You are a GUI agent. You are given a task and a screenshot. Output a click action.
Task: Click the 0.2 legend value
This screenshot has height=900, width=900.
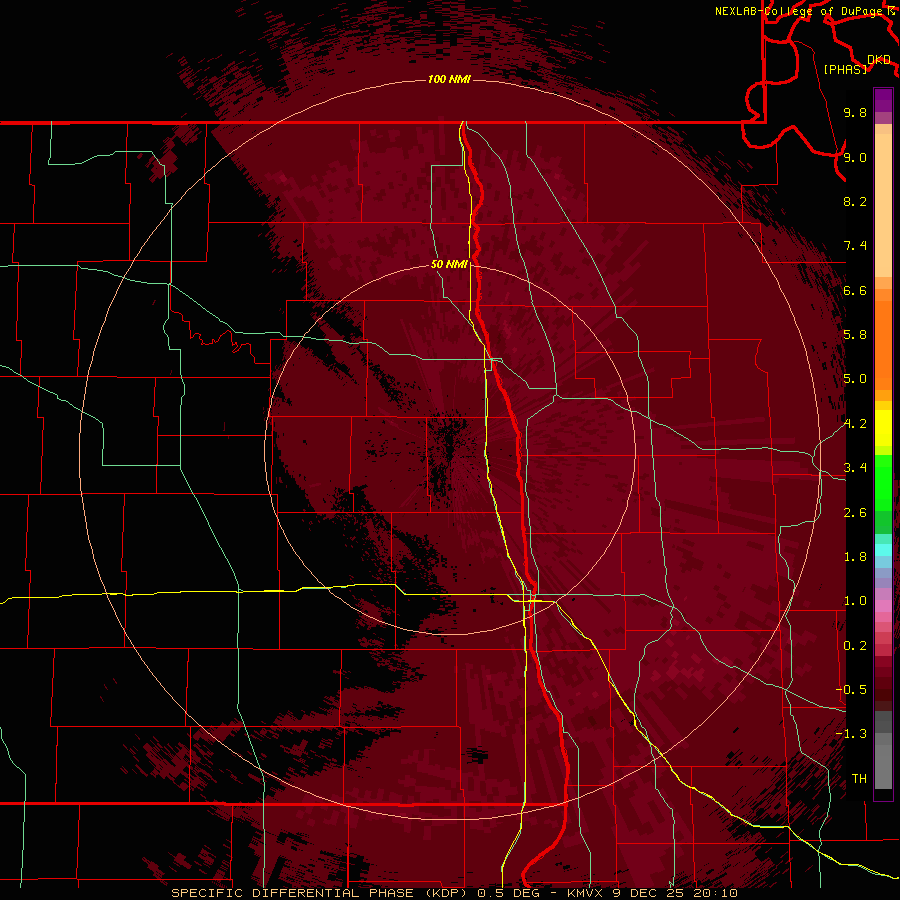[855, 646]
